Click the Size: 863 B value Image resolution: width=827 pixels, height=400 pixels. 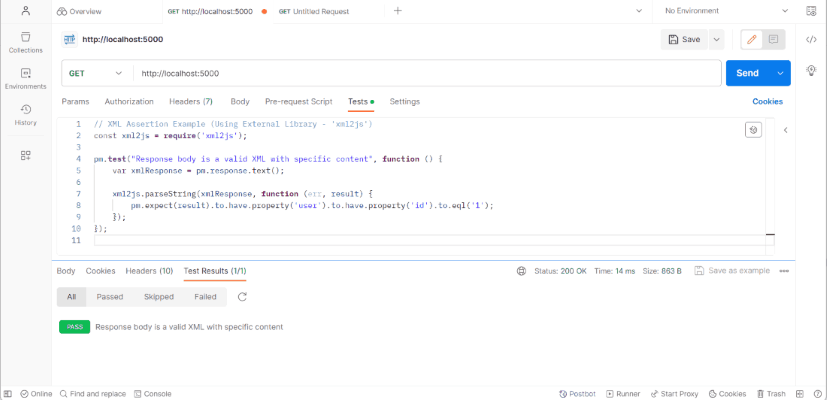coord(662,271)
